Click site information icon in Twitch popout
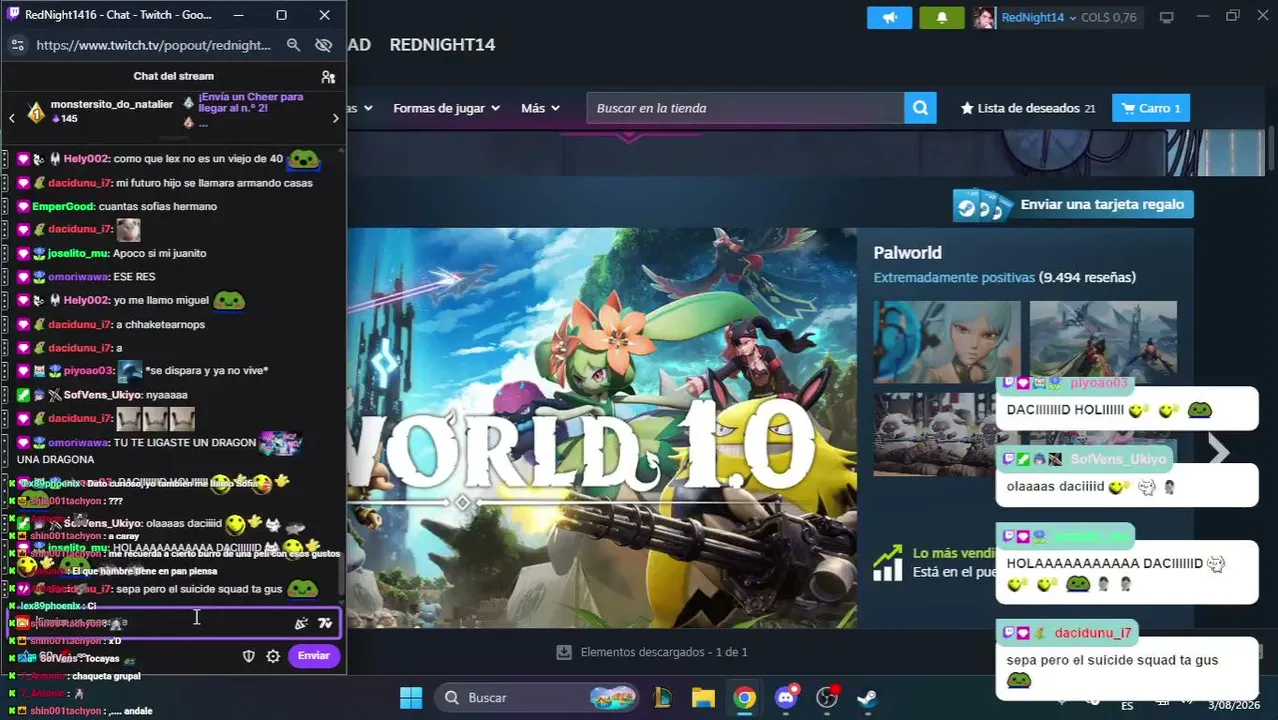 point(17,45)
